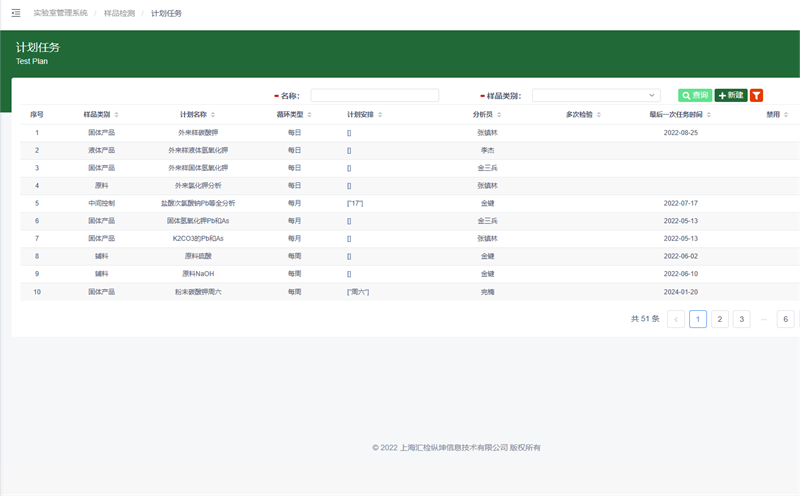Focus the 名称 search input field

point(374,95)
